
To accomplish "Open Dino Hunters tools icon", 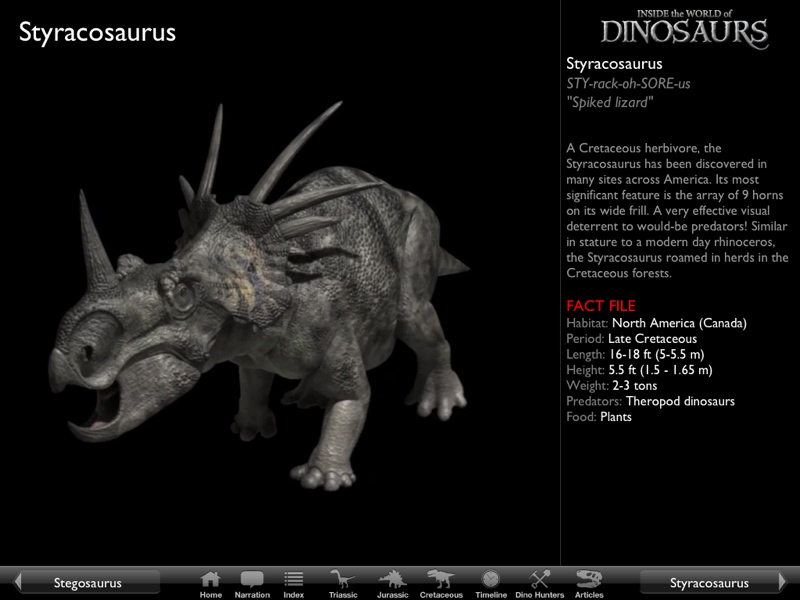I will coord(539,584).
